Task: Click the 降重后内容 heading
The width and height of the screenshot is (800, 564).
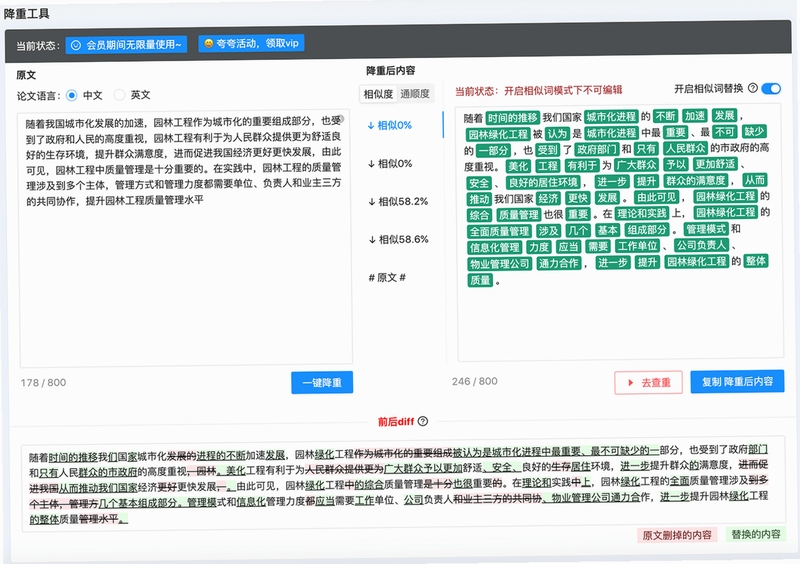Action: 391,71
